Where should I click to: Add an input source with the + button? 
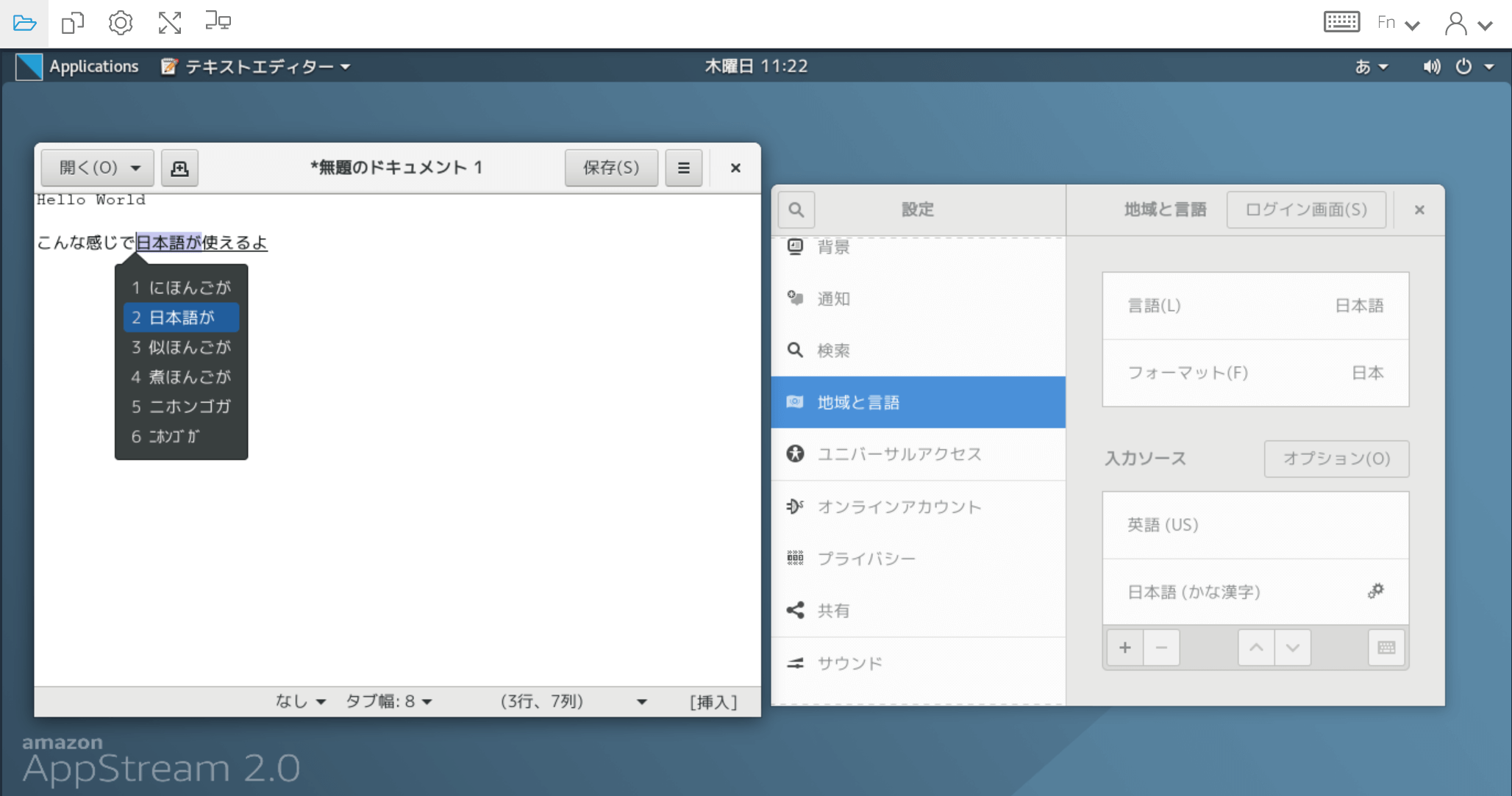click(1125, 648)
